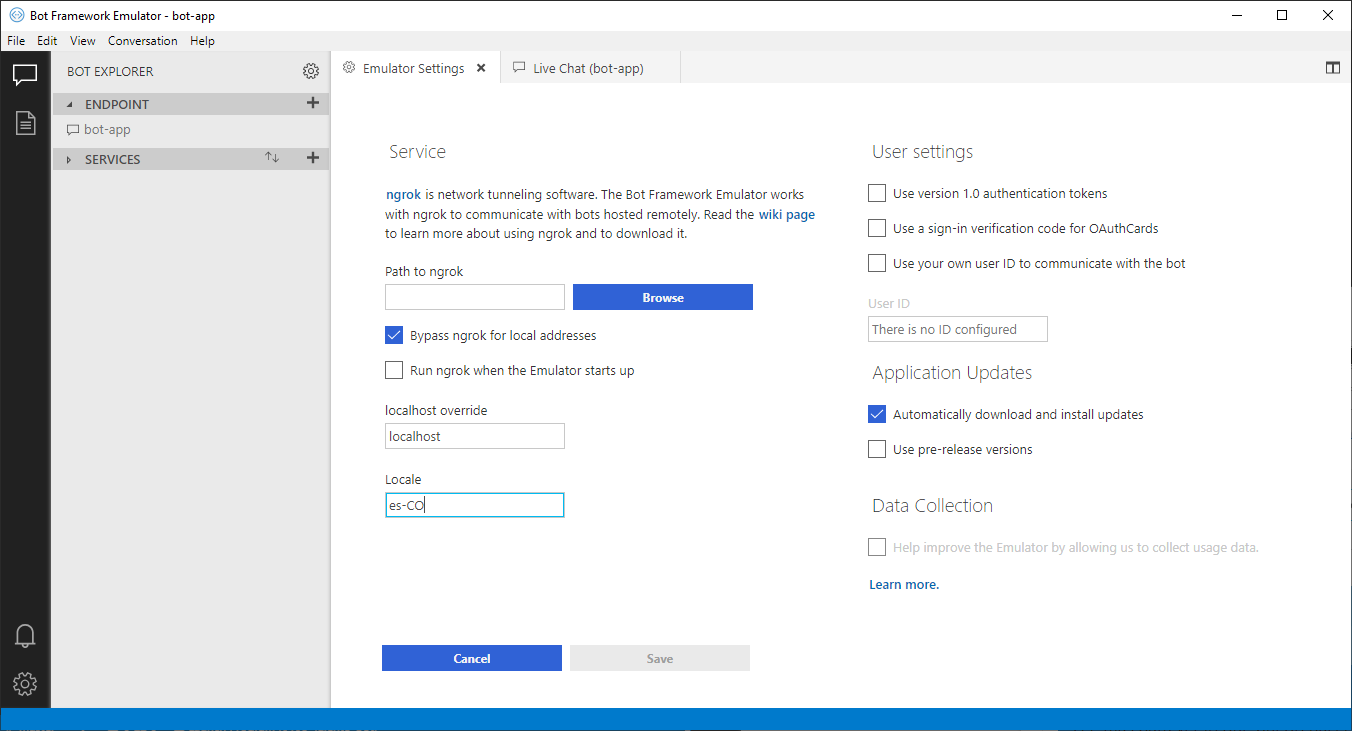Click the split editor layout icon
This screenshot has height=731, width=1352.
tap(1332, 67)
